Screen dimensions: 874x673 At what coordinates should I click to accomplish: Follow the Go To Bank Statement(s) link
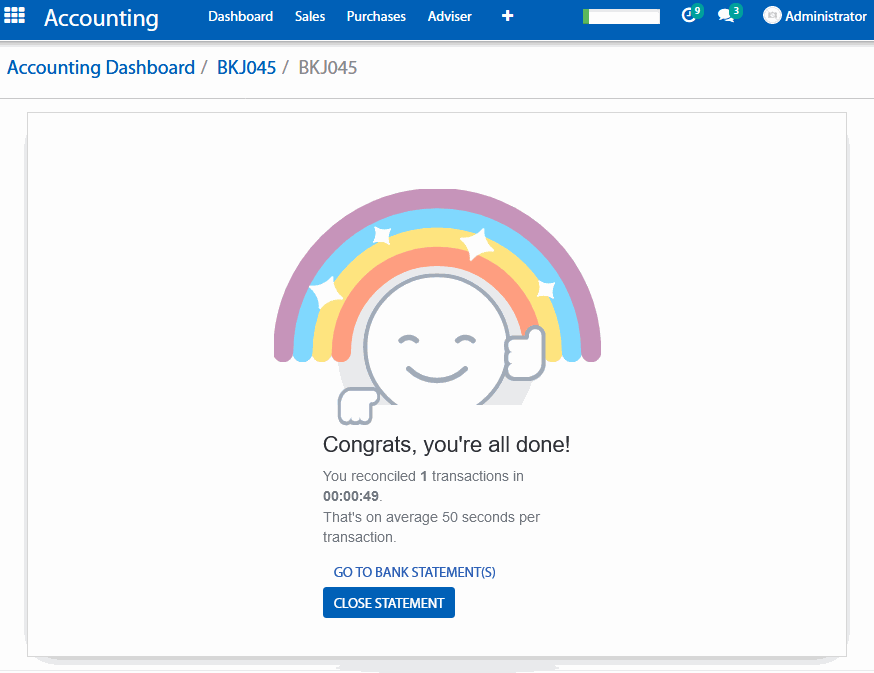414,572
